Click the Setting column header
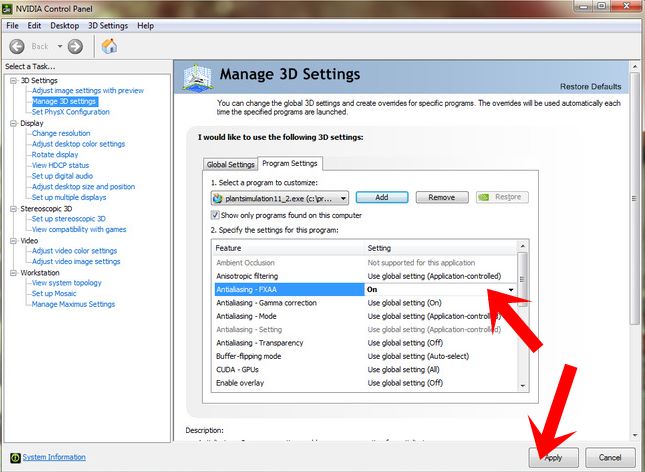Viewport: 645px width, 472px height. [x=441, y=248]
